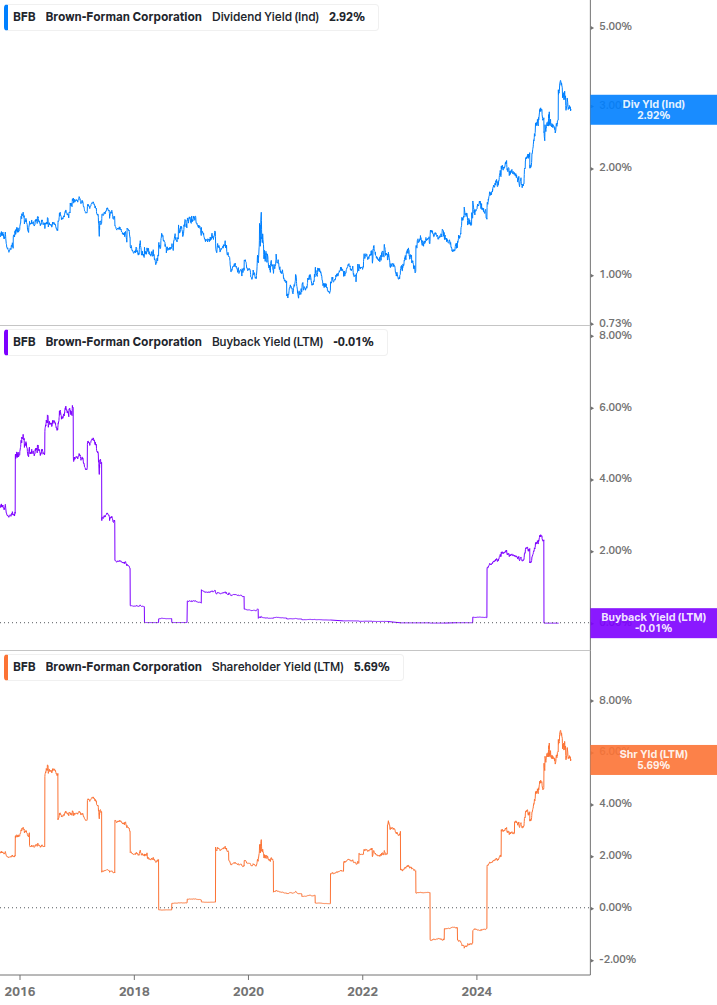Image resolution: width=717 pixels, height=1005 pixels.
Task: Click the 1.00% tick on the dividend yield axis
Action: coord(615,274)
